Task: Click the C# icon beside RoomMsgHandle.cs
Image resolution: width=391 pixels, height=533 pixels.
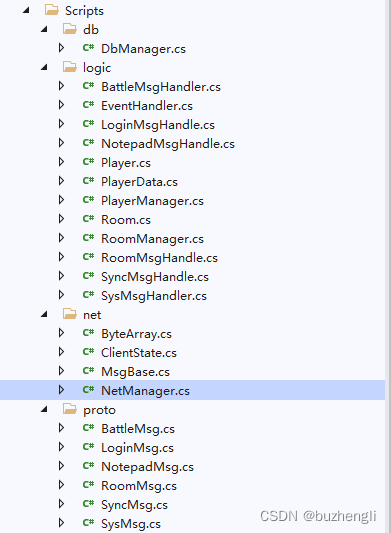Action: click(x=88, y=257)
